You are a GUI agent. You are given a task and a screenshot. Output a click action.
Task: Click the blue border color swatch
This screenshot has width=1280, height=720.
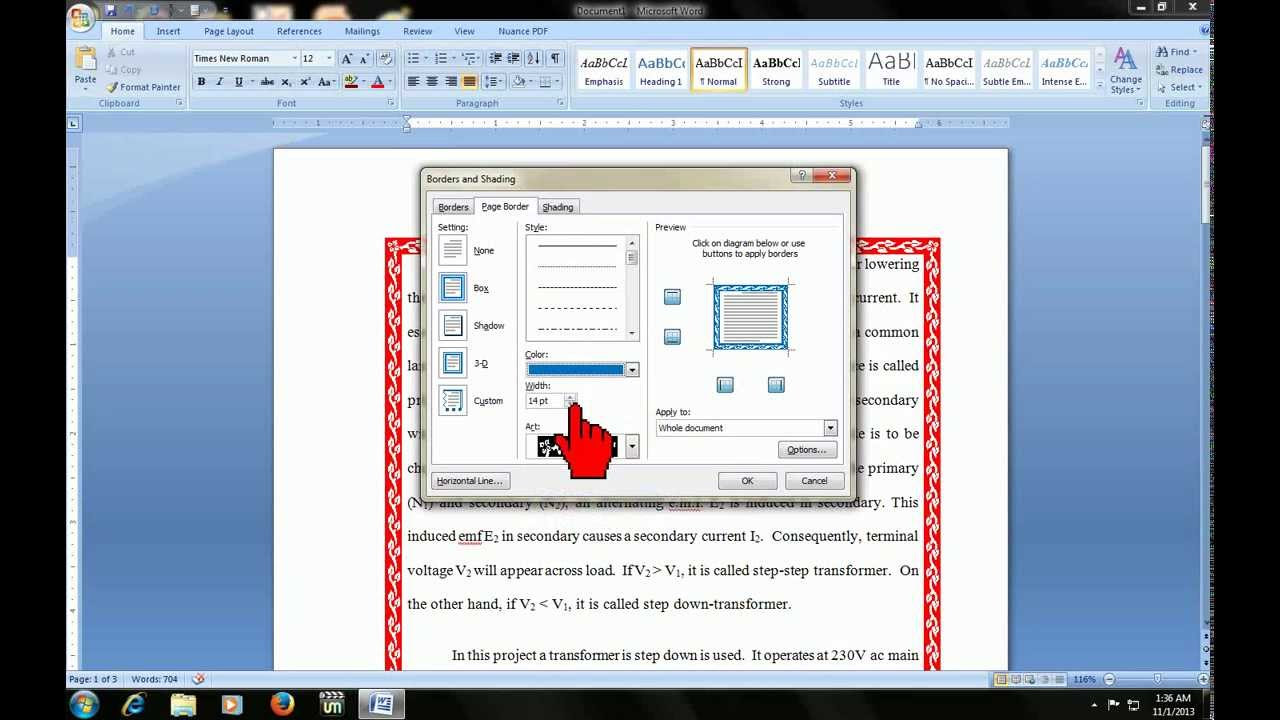(x=575, y=370)
